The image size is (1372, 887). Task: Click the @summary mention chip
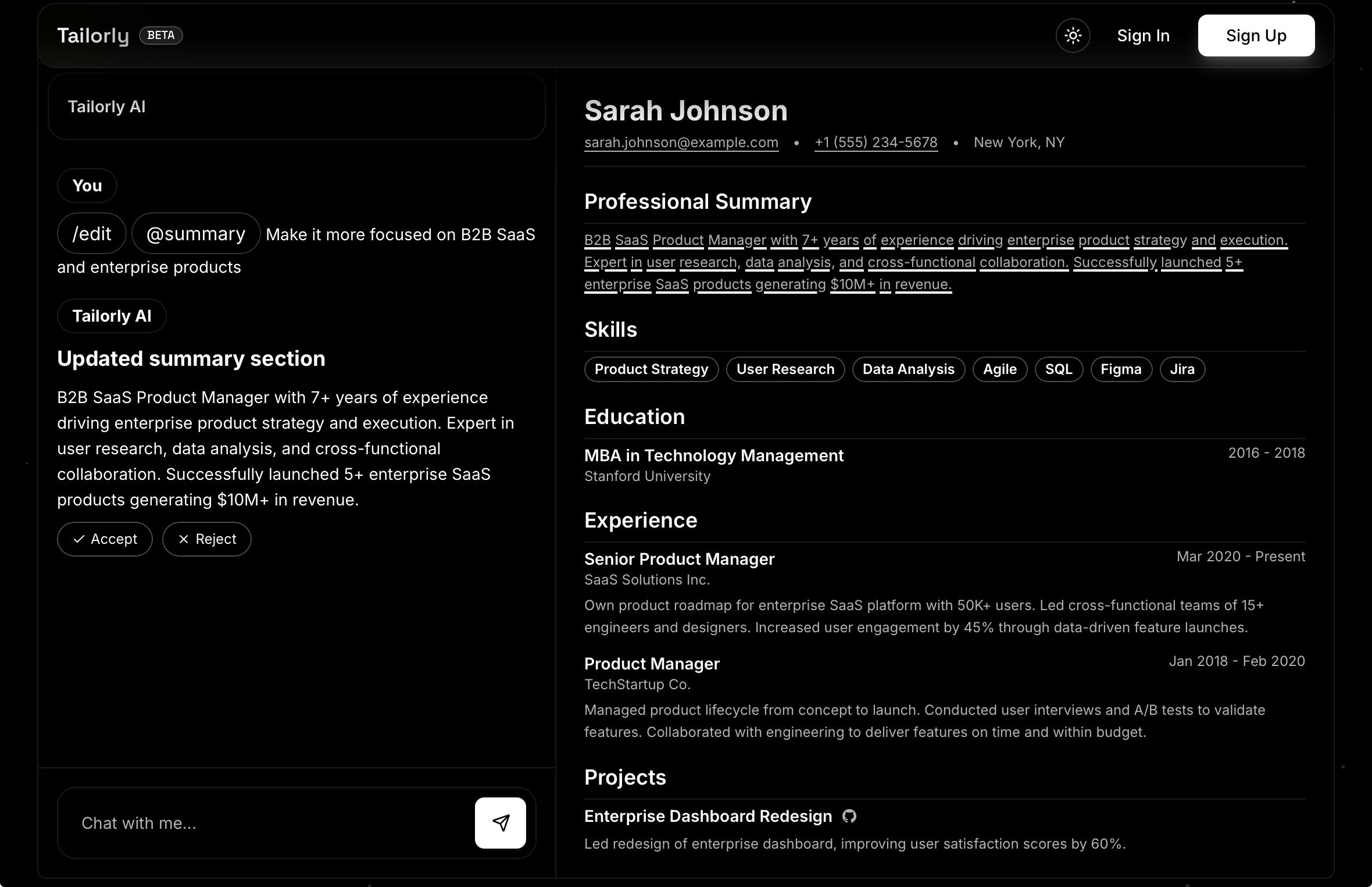(x=195, y=234)
